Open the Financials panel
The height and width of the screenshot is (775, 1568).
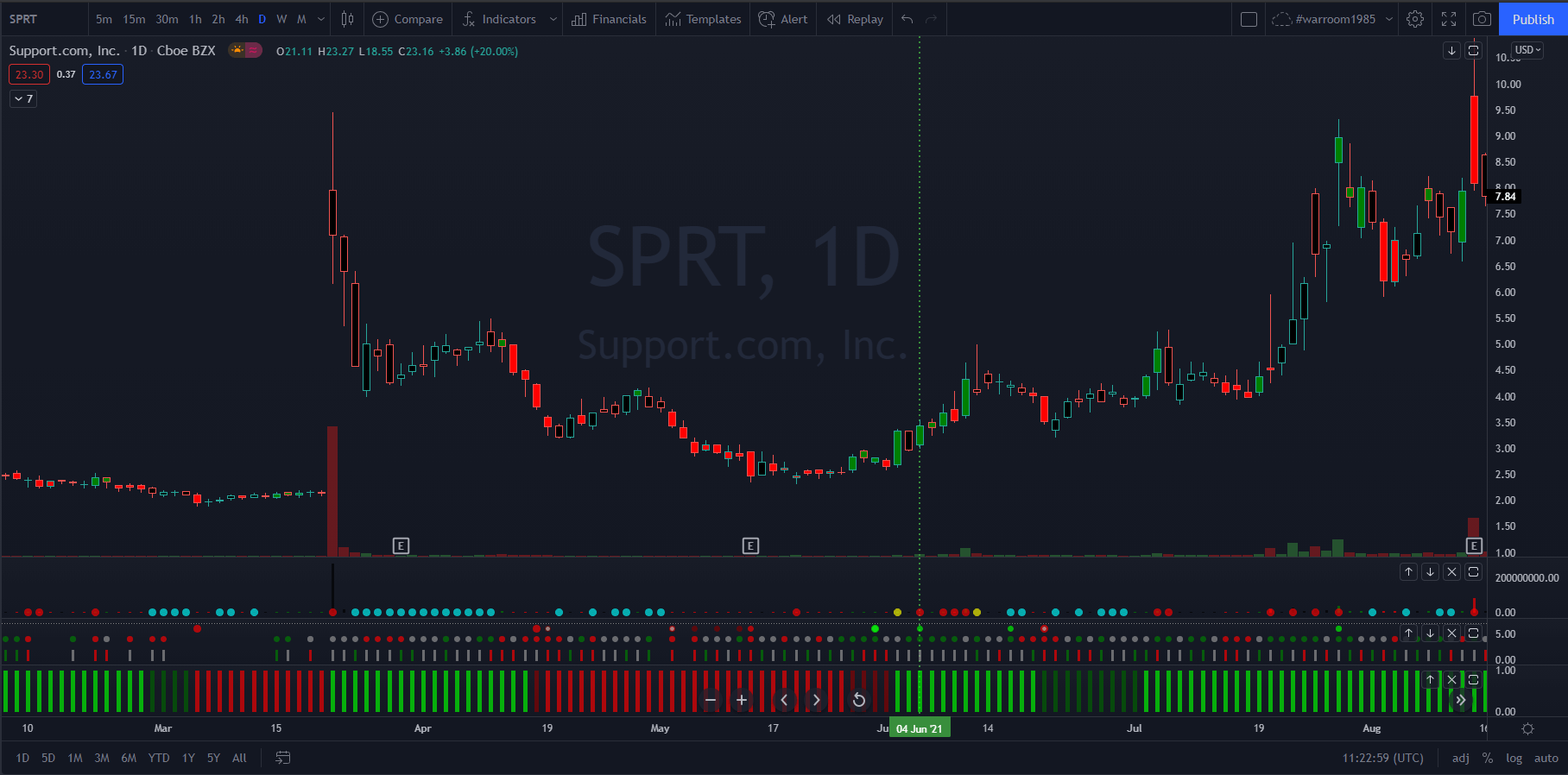click(609, 19)
